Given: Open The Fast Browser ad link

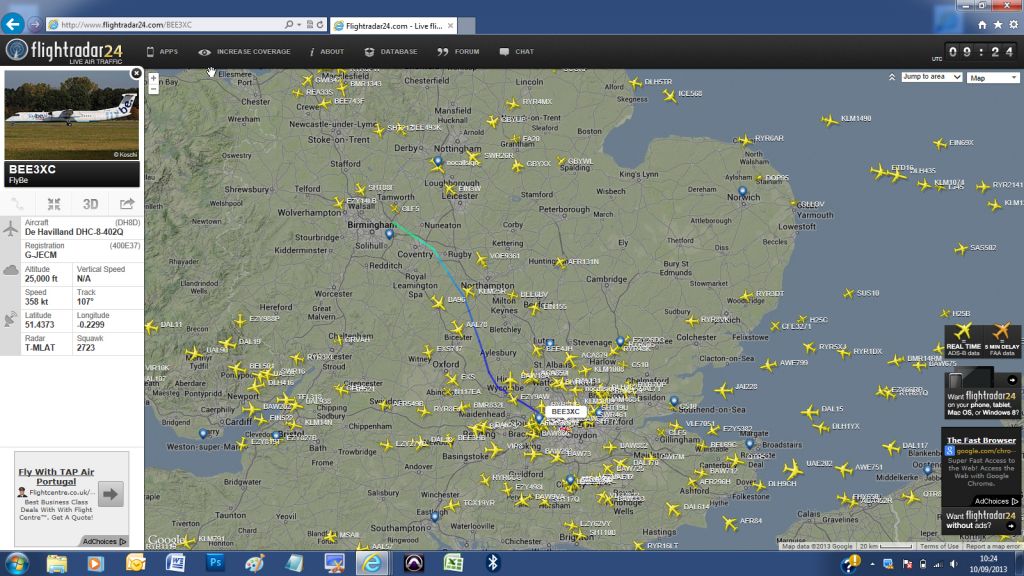Looking at the screenshot, I should [981, 440].
